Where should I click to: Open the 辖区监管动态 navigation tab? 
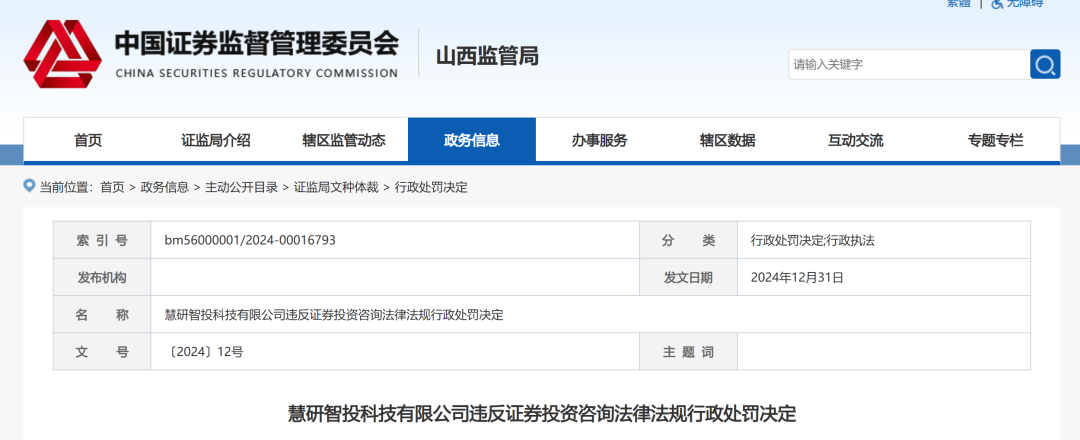[344, 140]
